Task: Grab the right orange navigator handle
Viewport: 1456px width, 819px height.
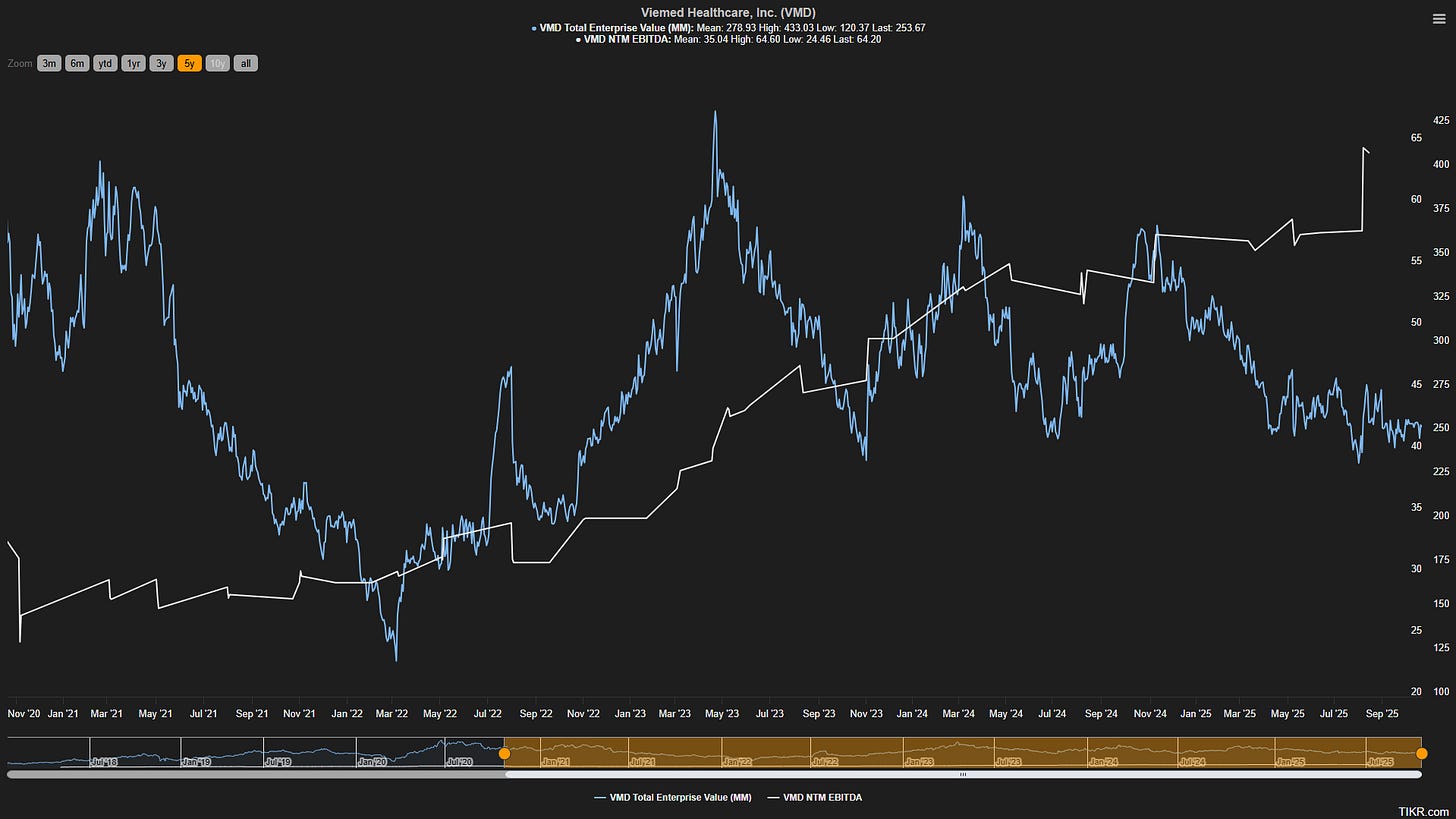Action: (1421, 753)
